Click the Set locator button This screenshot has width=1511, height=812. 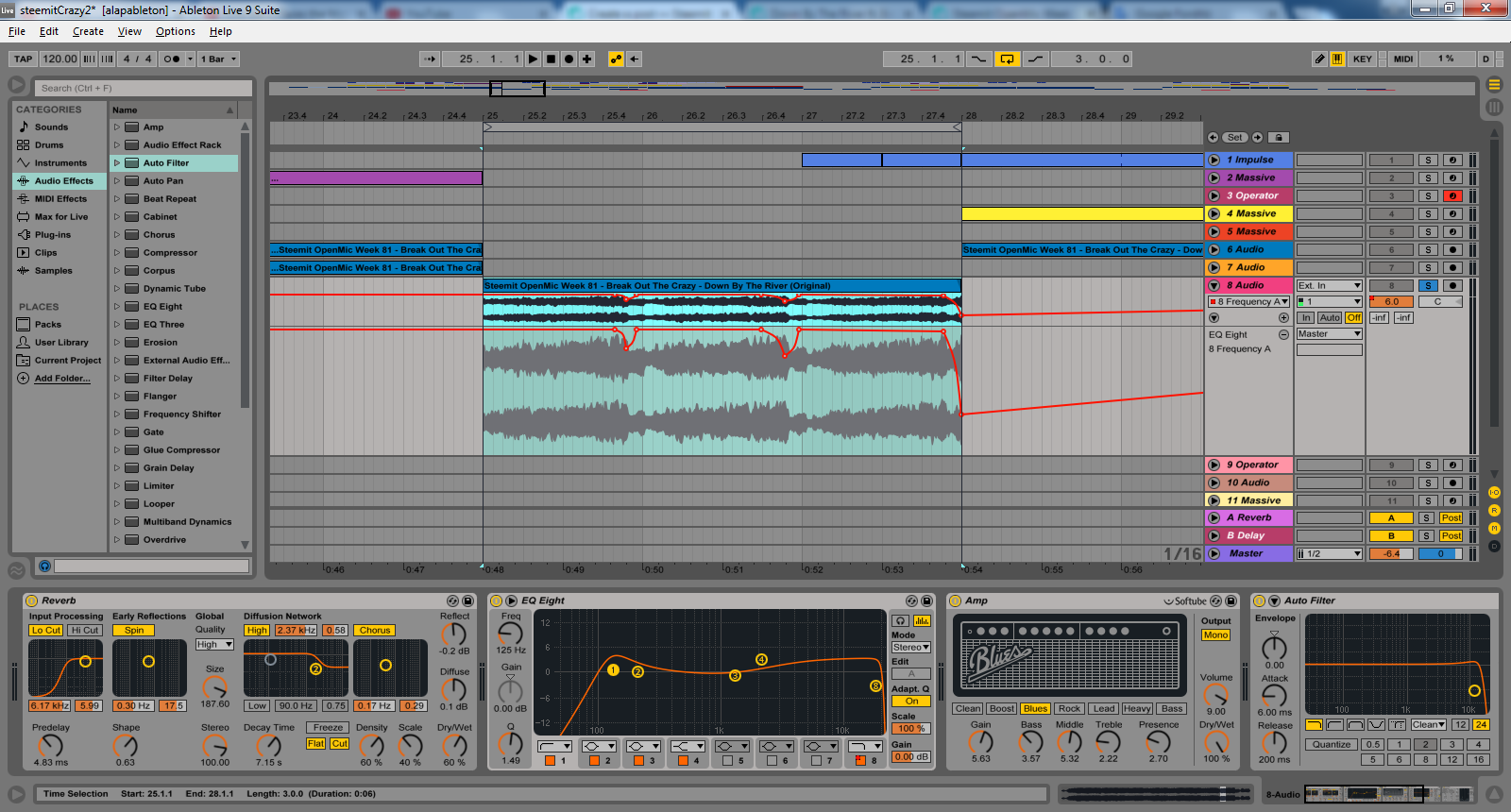pos(1235,137)
